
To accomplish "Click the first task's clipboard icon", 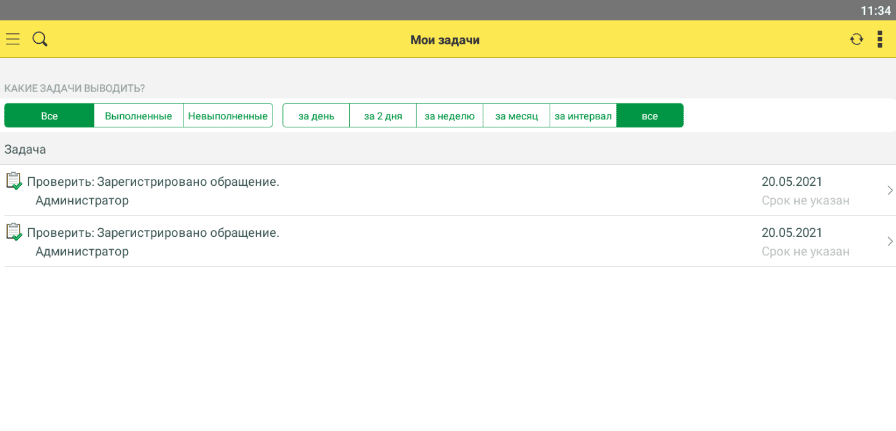I will click(14, 181).
